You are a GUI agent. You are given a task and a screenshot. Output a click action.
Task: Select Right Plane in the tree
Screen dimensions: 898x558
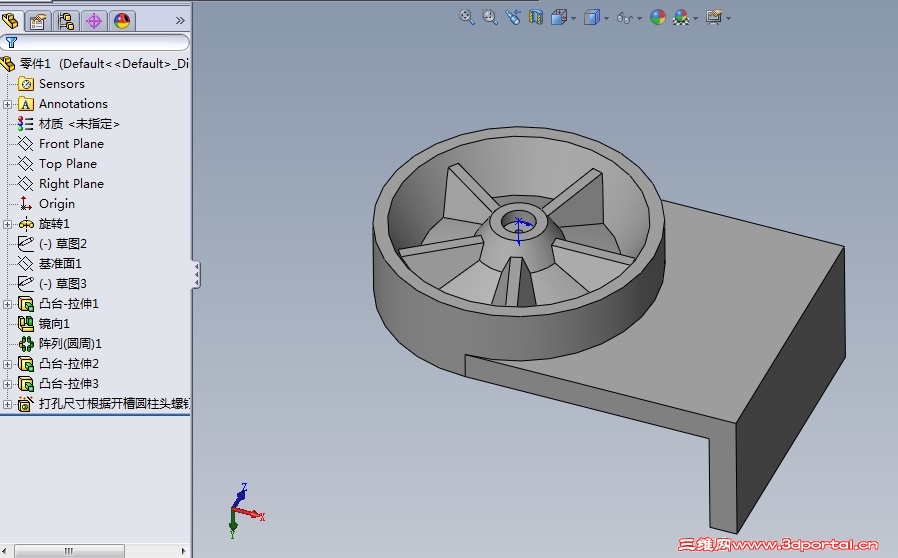pos(71,184)
